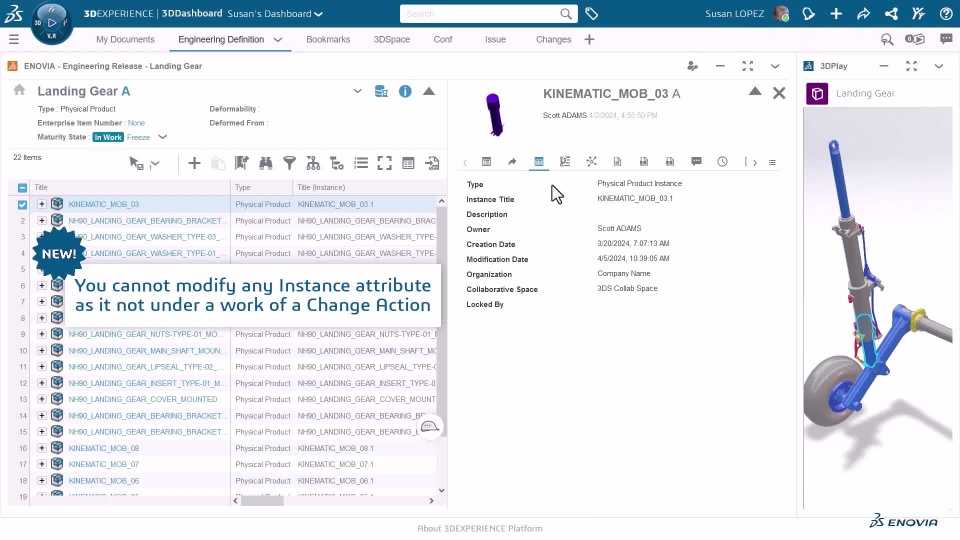Screen dimensions: 960x540
Task: Open Maturity State dropdown arrow
Action: (x=162, y=137)
